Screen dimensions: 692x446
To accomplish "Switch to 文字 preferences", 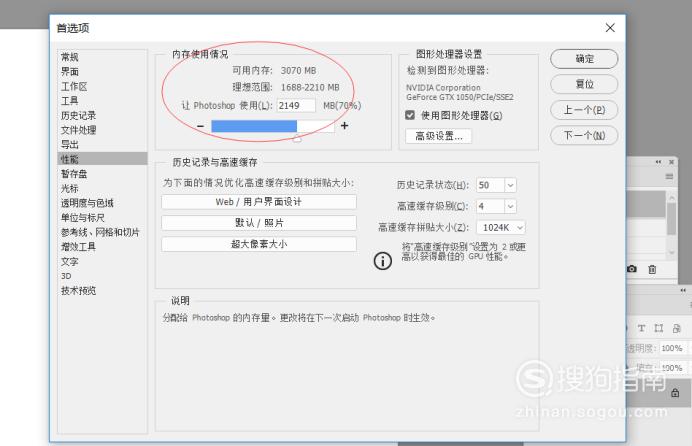I will click(x=70, y=261).
